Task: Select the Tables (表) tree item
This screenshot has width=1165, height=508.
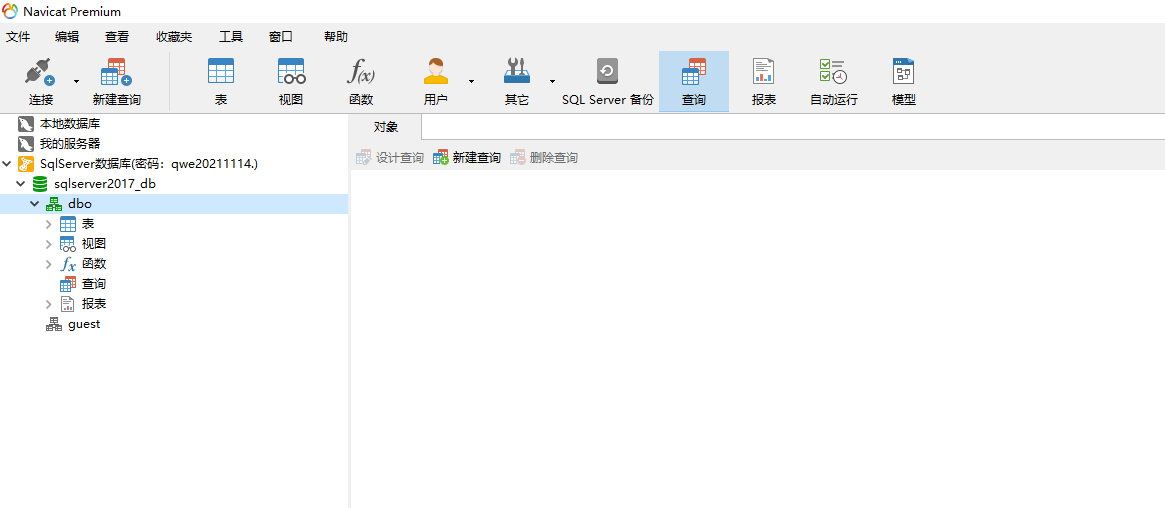Action: click(88, 224)
